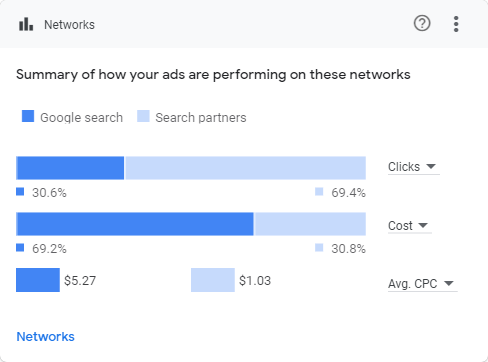Open the Avg. CPC metric dropdown

(423, 284)
